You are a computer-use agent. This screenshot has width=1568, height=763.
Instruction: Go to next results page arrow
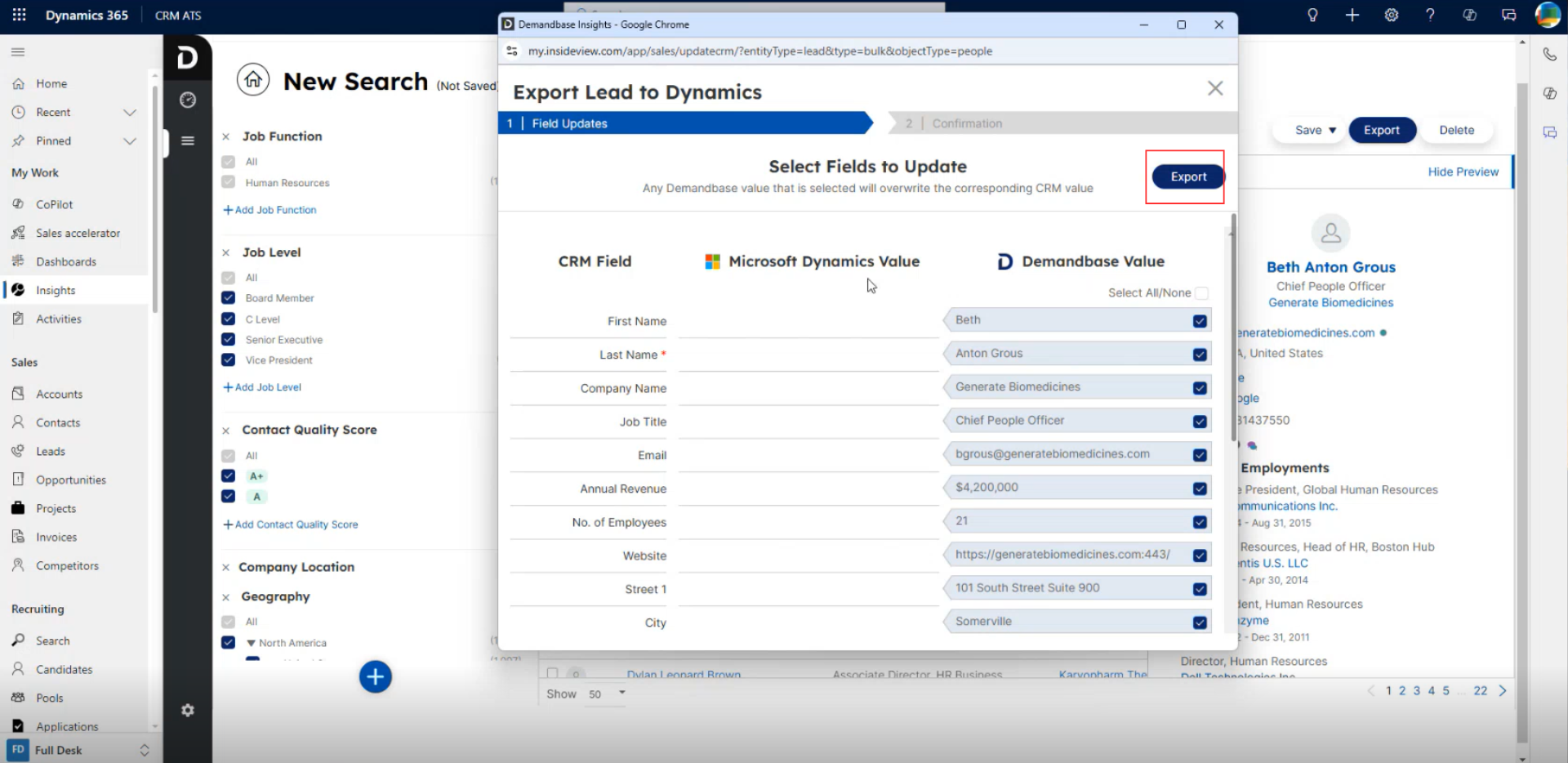tap(1503, 691)
